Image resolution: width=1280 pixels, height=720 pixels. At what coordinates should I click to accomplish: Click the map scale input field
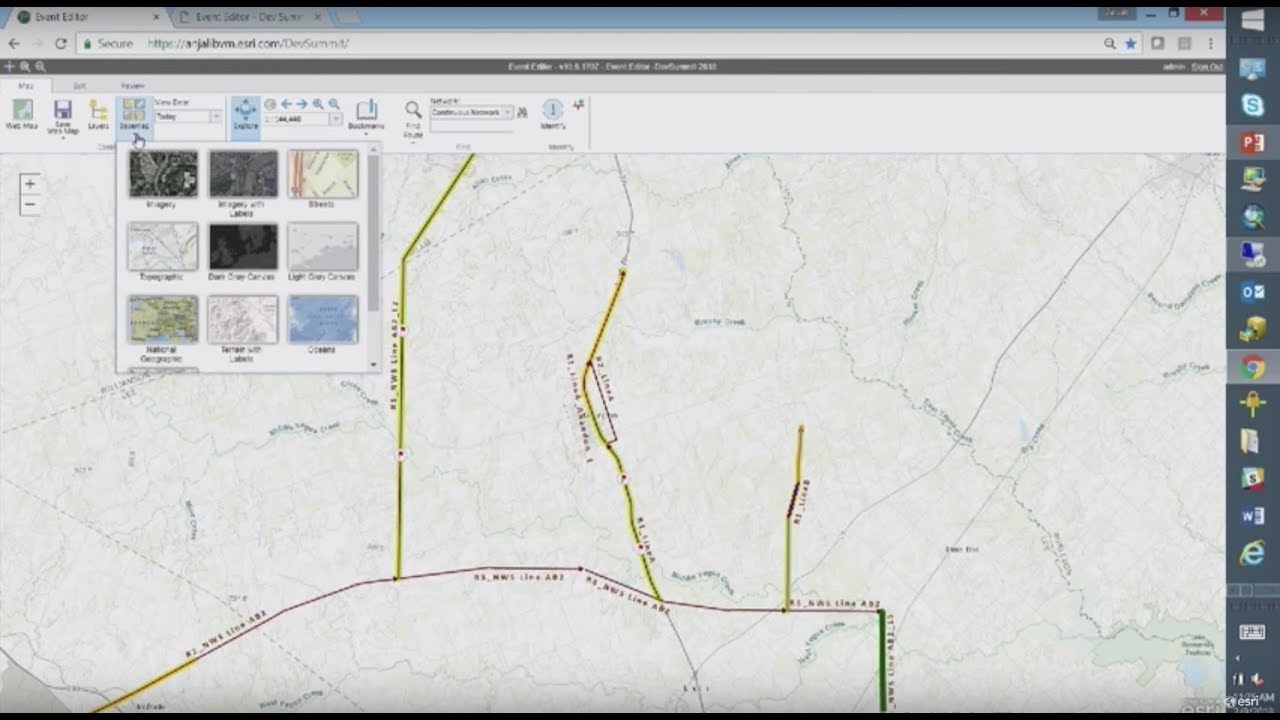pos(297,119)
